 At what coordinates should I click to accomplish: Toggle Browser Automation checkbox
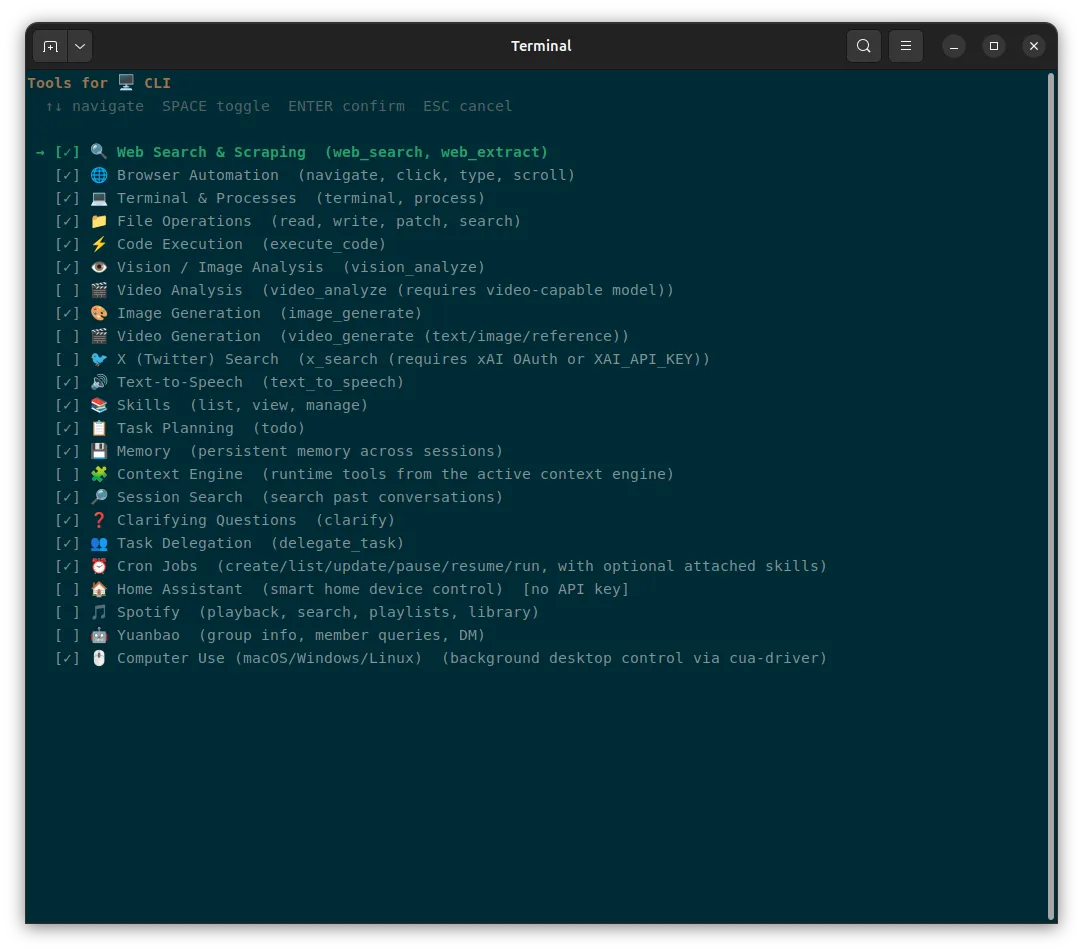tap(67, 175)
